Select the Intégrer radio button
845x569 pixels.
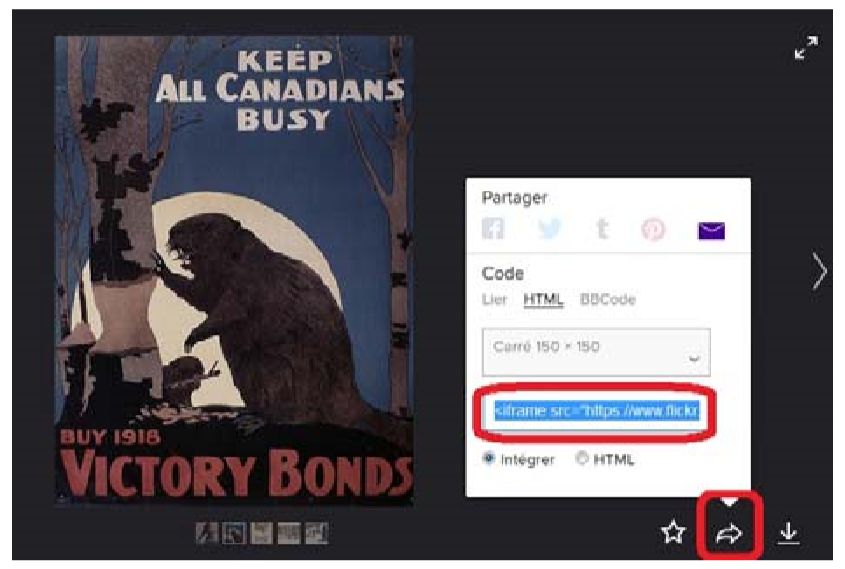(489, 459)
